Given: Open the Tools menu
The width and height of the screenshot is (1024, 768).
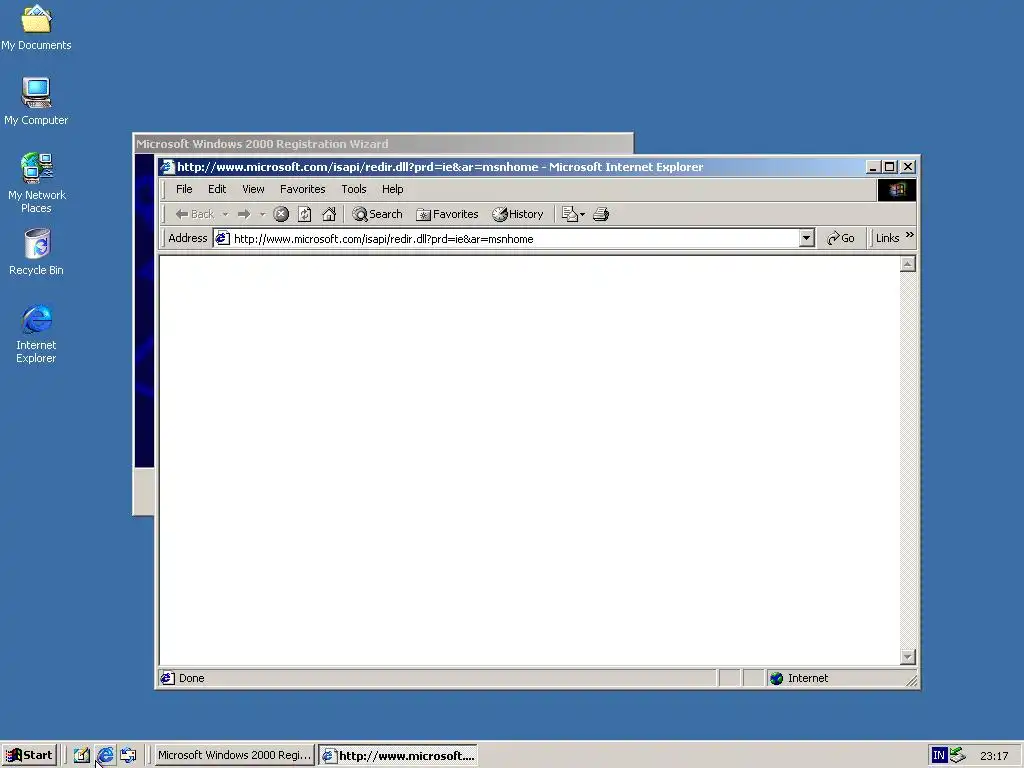Looking at the screenshot, I should 354,189.
